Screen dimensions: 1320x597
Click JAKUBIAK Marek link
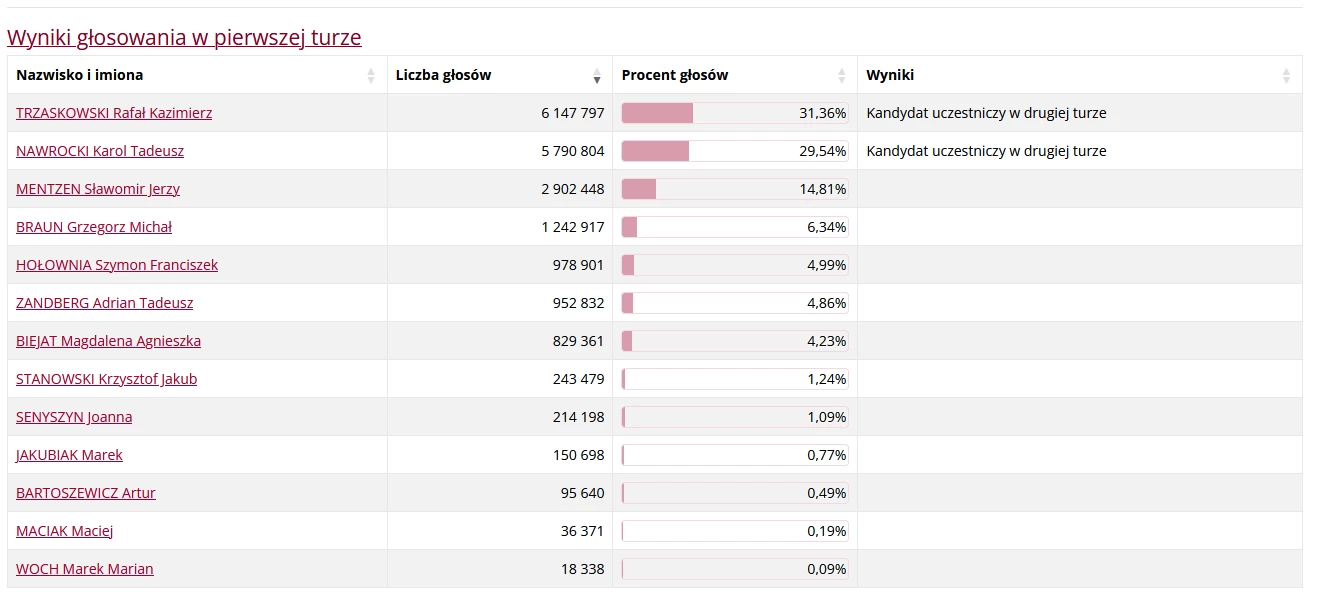click(x=69, y=455)
